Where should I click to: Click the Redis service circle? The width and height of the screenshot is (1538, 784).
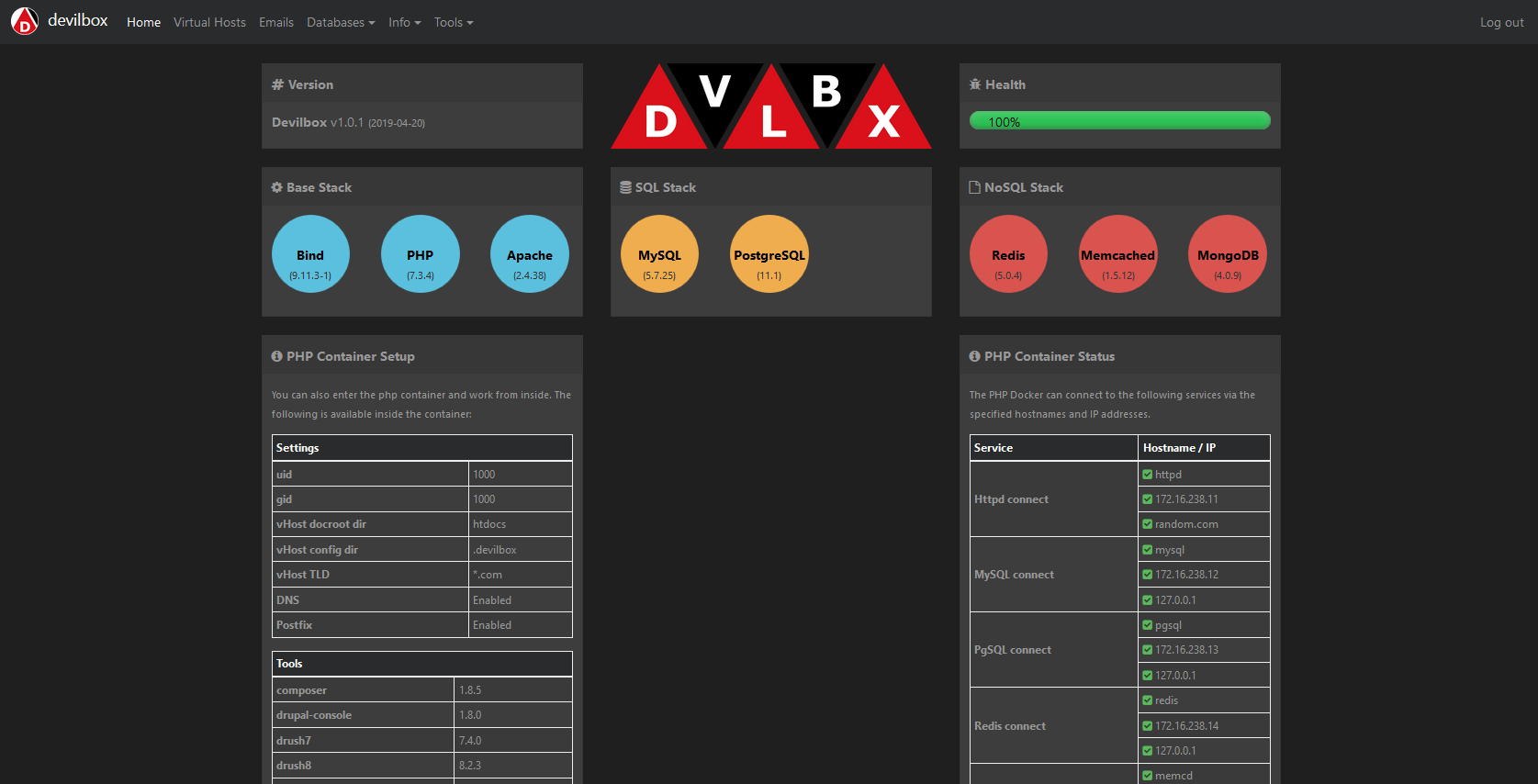click(1008, 254)
